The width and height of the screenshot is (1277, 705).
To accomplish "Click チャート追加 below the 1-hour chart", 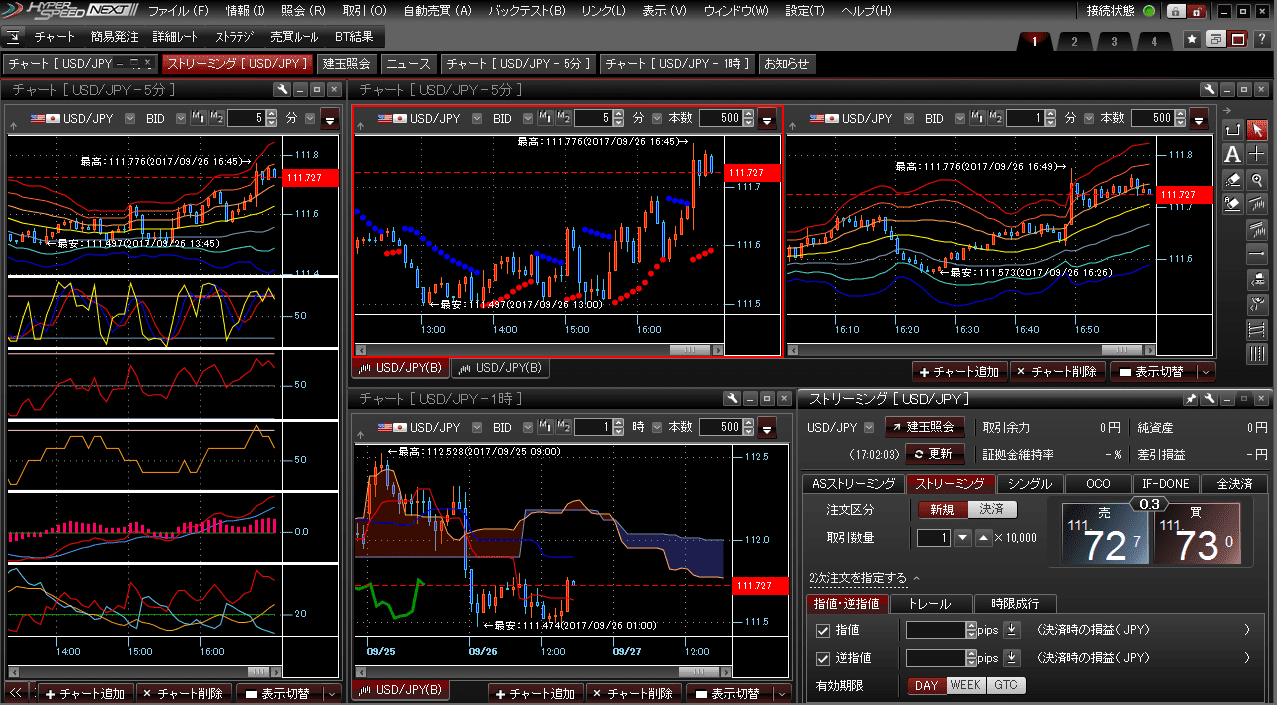I will (537, 693).
